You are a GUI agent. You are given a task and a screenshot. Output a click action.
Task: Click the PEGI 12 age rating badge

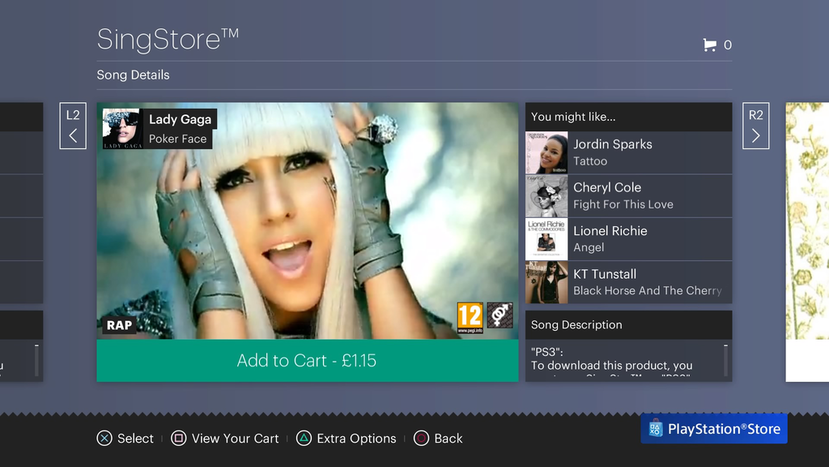click(470, 317)
